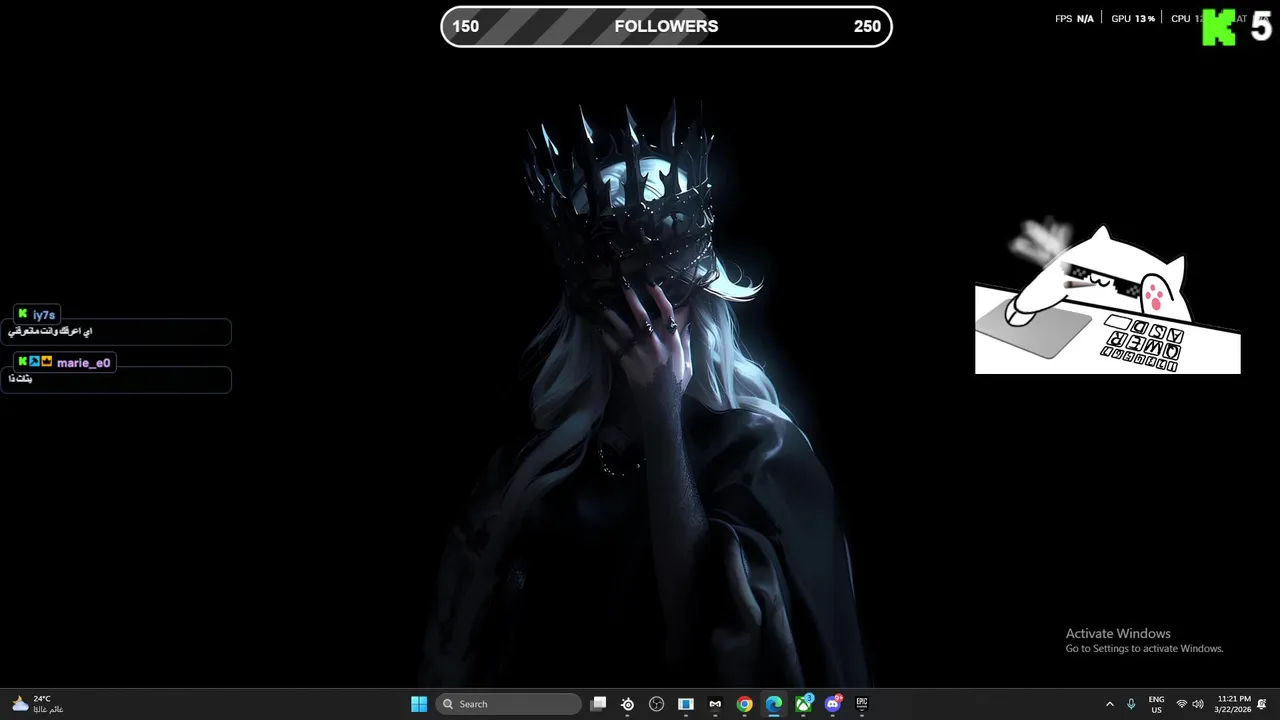Click the marie_e0 chat username
The height and width of the screenshot is (720, 1280).
(x=83, y=363)
